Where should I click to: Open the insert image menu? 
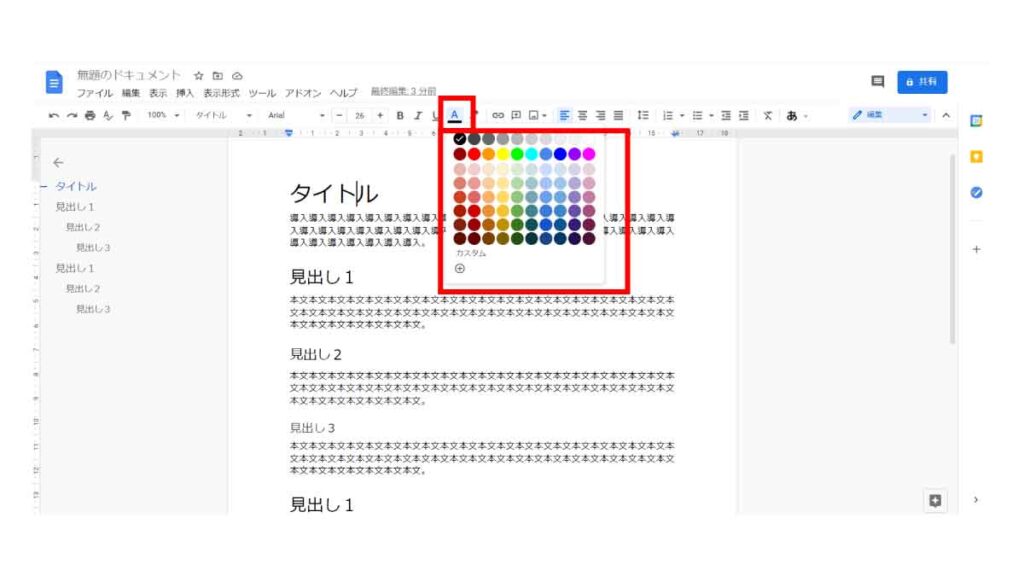tap(537, 116)
